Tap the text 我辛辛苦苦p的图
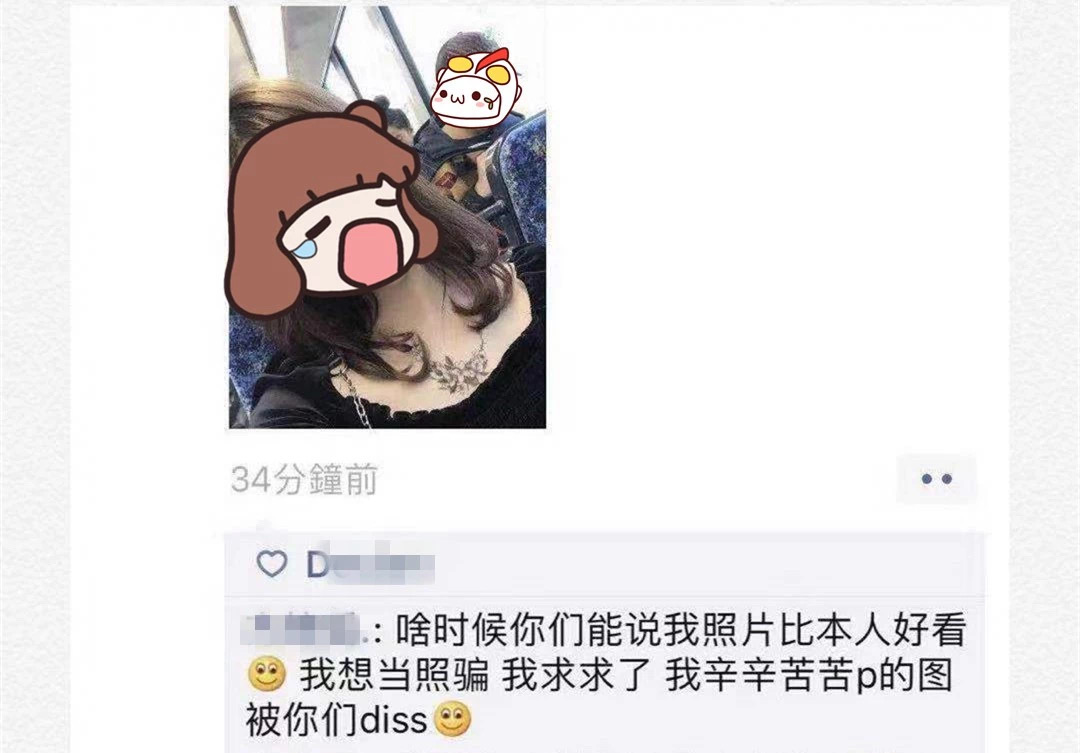Screen dimensions: 1080x753 tap(809, 674)
